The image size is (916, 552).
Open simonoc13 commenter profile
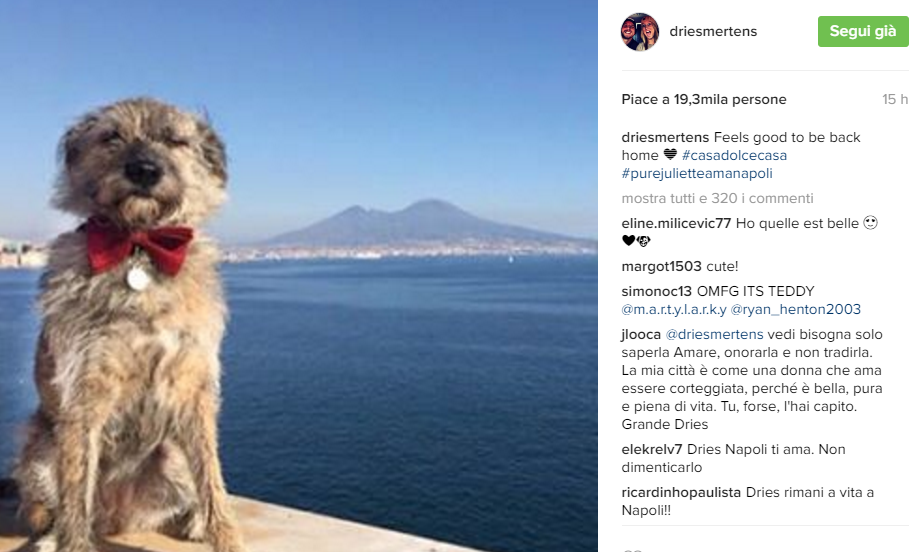coord(657,291)
